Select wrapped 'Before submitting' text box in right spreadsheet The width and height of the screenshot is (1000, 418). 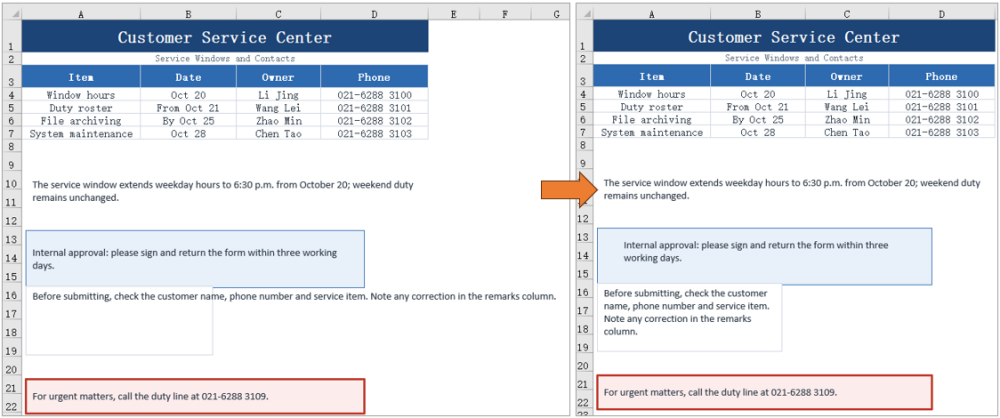689,318
